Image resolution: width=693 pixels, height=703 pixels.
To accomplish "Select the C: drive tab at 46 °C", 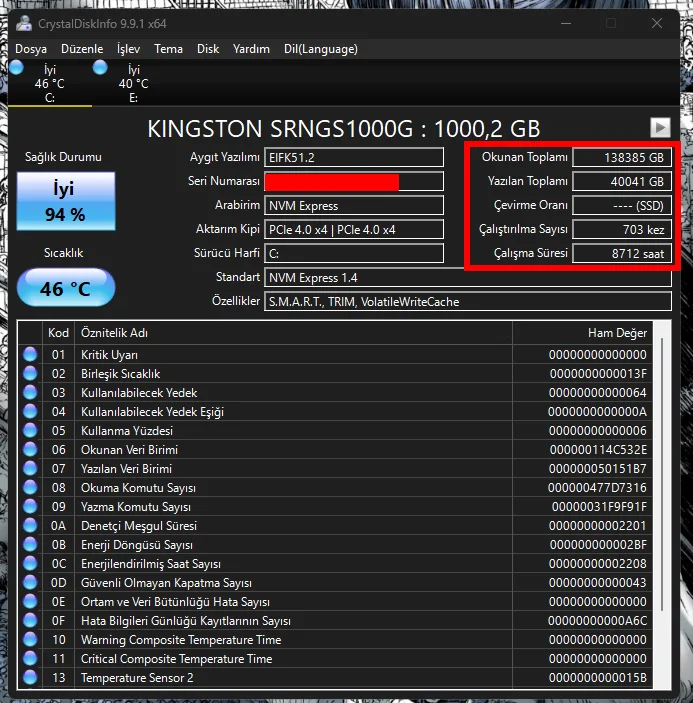I will 49,83.
